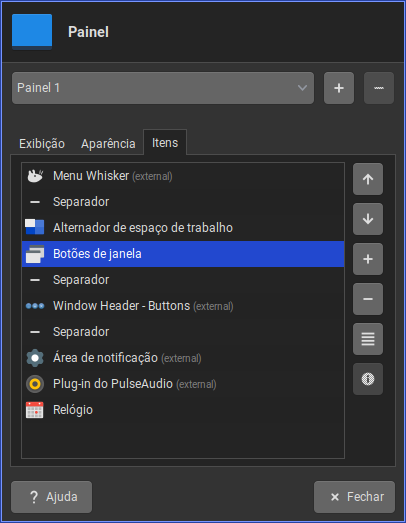Add a new item to the panel list
Image resolution: width=406 pixels, height=523 pixels.
[368, 259]
